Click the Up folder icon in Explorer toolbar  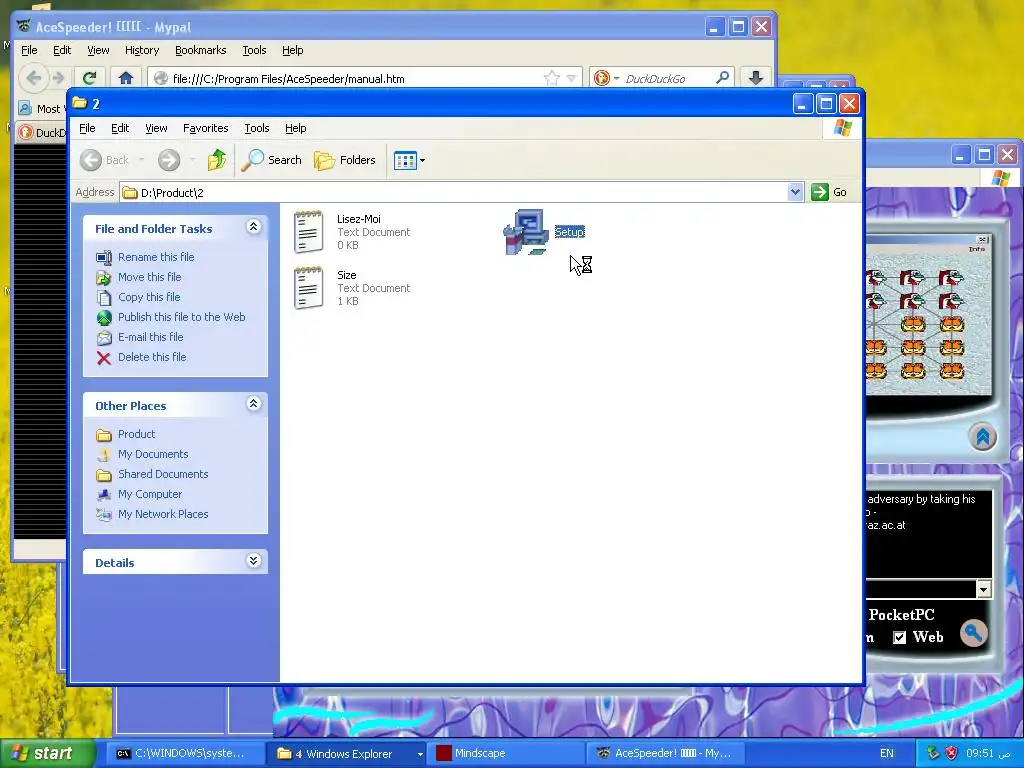(x=217, y=160)
